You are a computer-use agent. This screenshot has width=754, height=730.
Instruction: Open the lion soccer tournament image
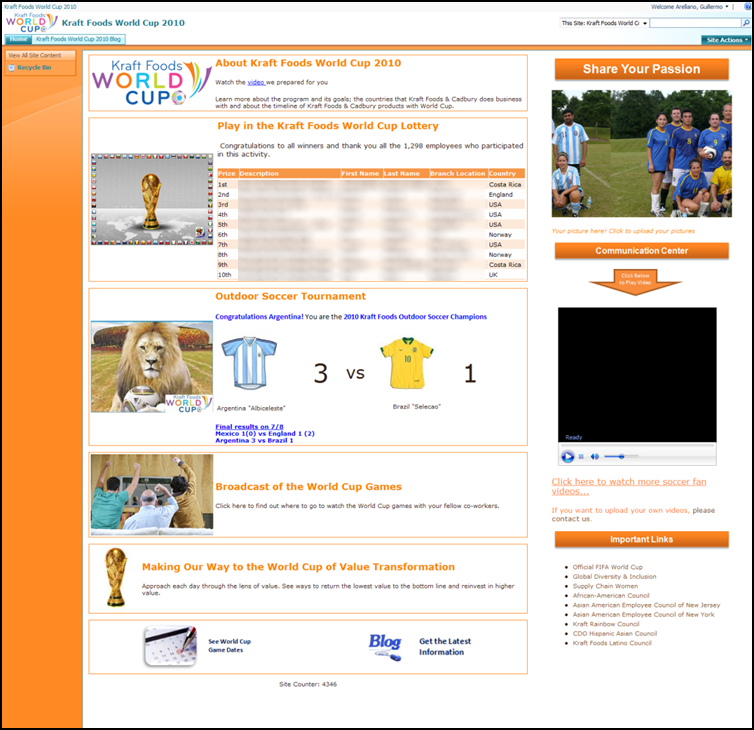tap(152, 366)
